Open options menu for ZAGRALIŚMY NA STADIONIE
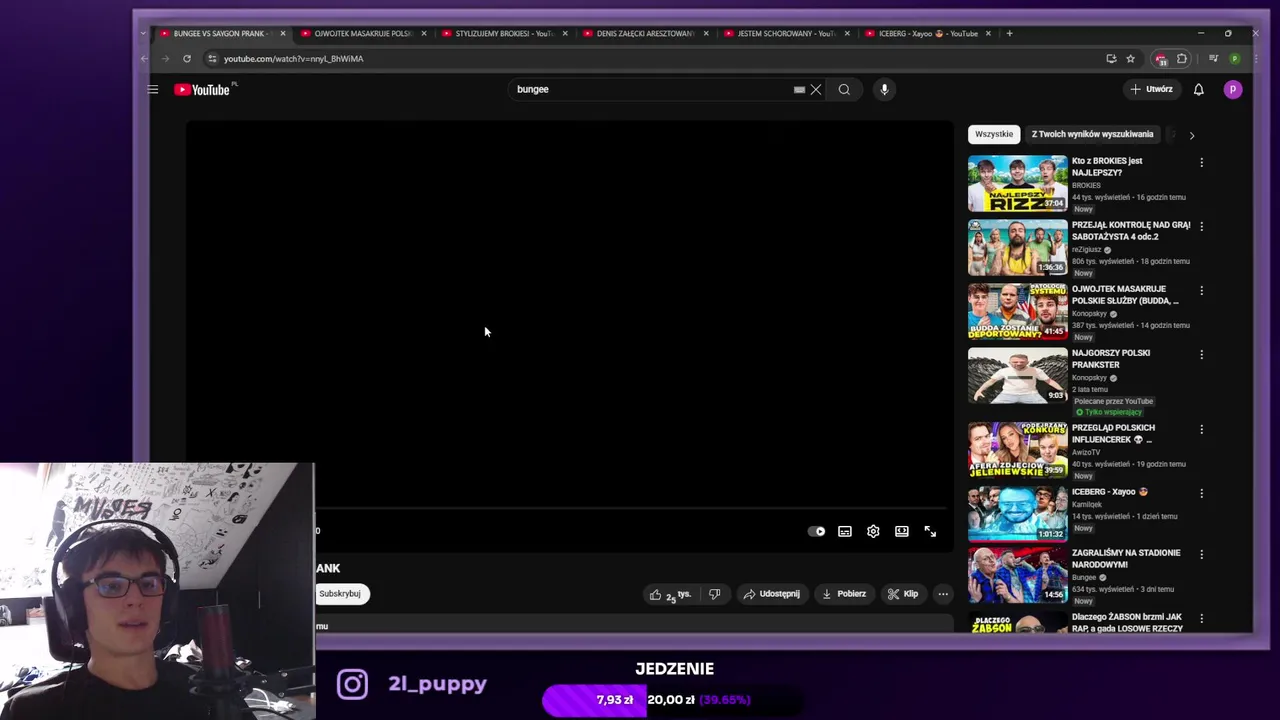 tap(1201, 553)
